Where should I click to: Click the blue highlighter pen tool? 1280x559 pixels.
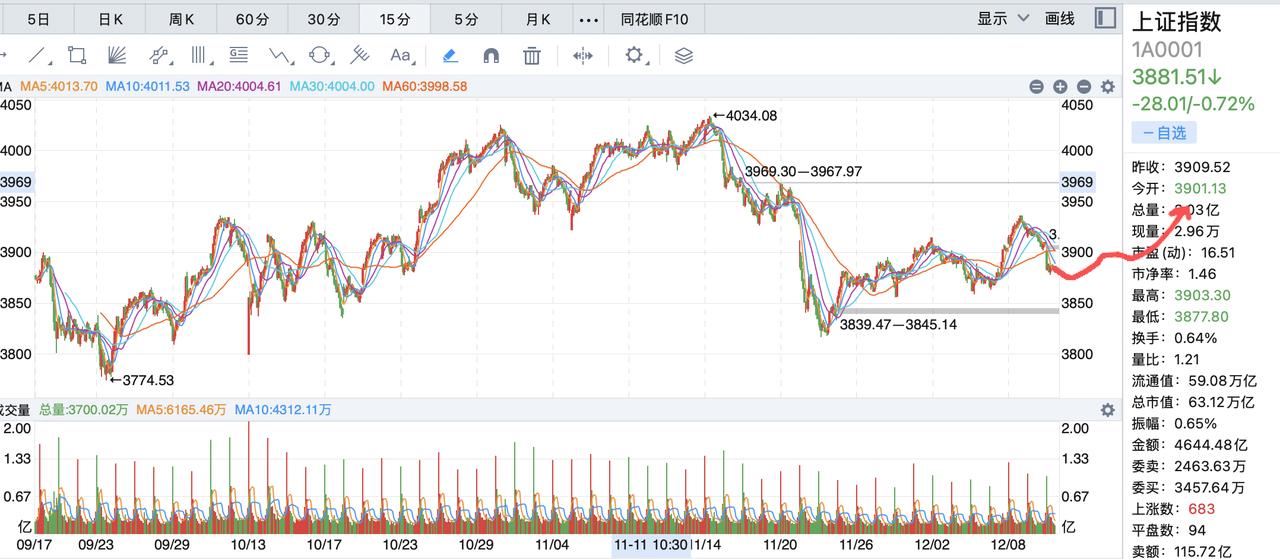tap(450, 55)
